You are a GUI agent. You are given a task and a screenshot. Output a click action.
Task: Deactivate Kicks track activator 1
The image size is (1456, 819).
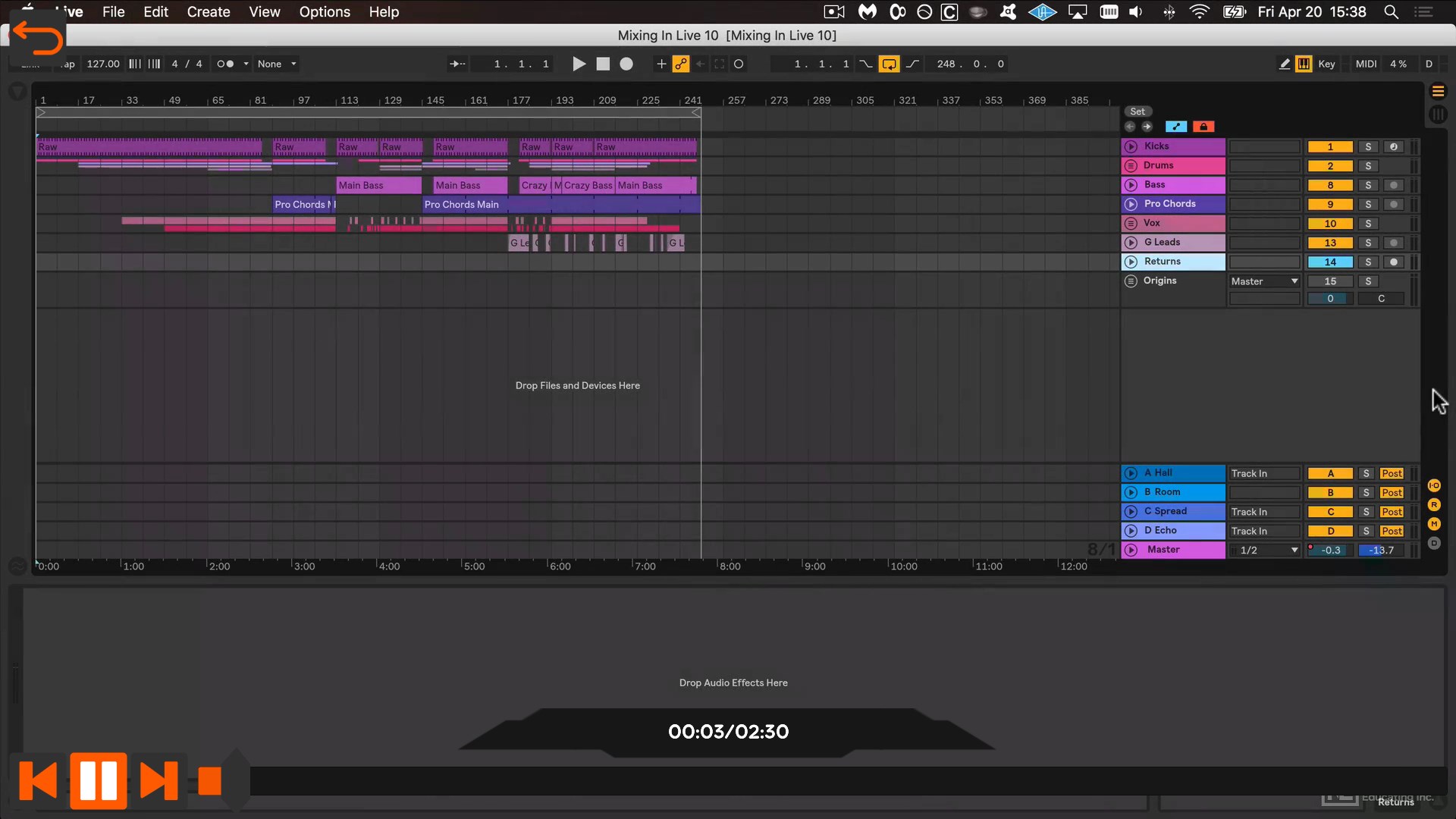[1330, 147]
